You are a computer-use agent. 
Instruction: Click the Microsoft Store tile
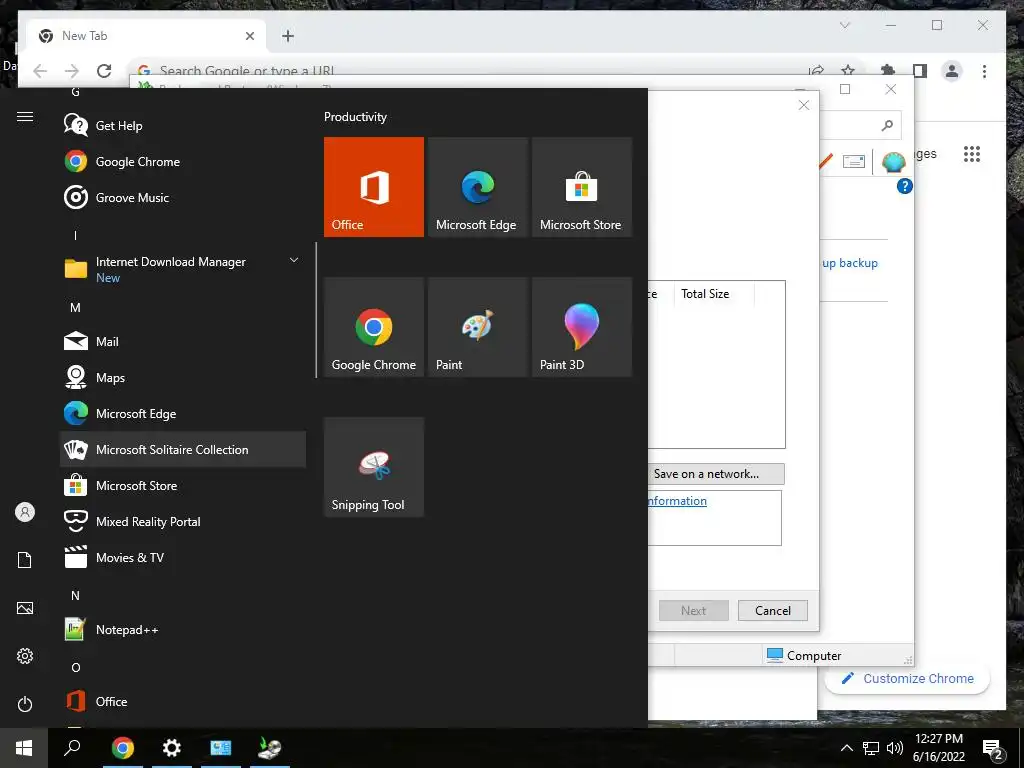[582, 187]
